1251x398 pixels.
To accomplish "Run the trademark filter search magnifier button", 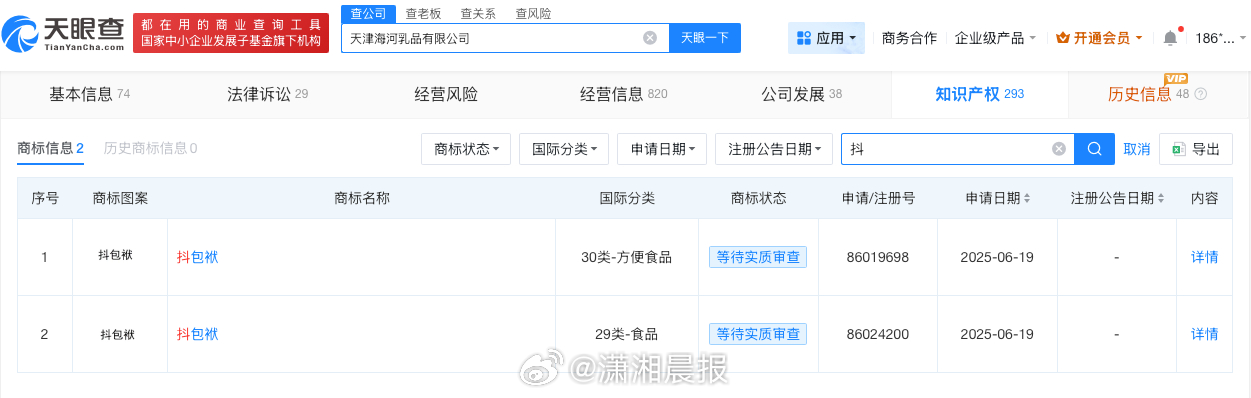I will pyautogui.click(x=1094, y=149).
